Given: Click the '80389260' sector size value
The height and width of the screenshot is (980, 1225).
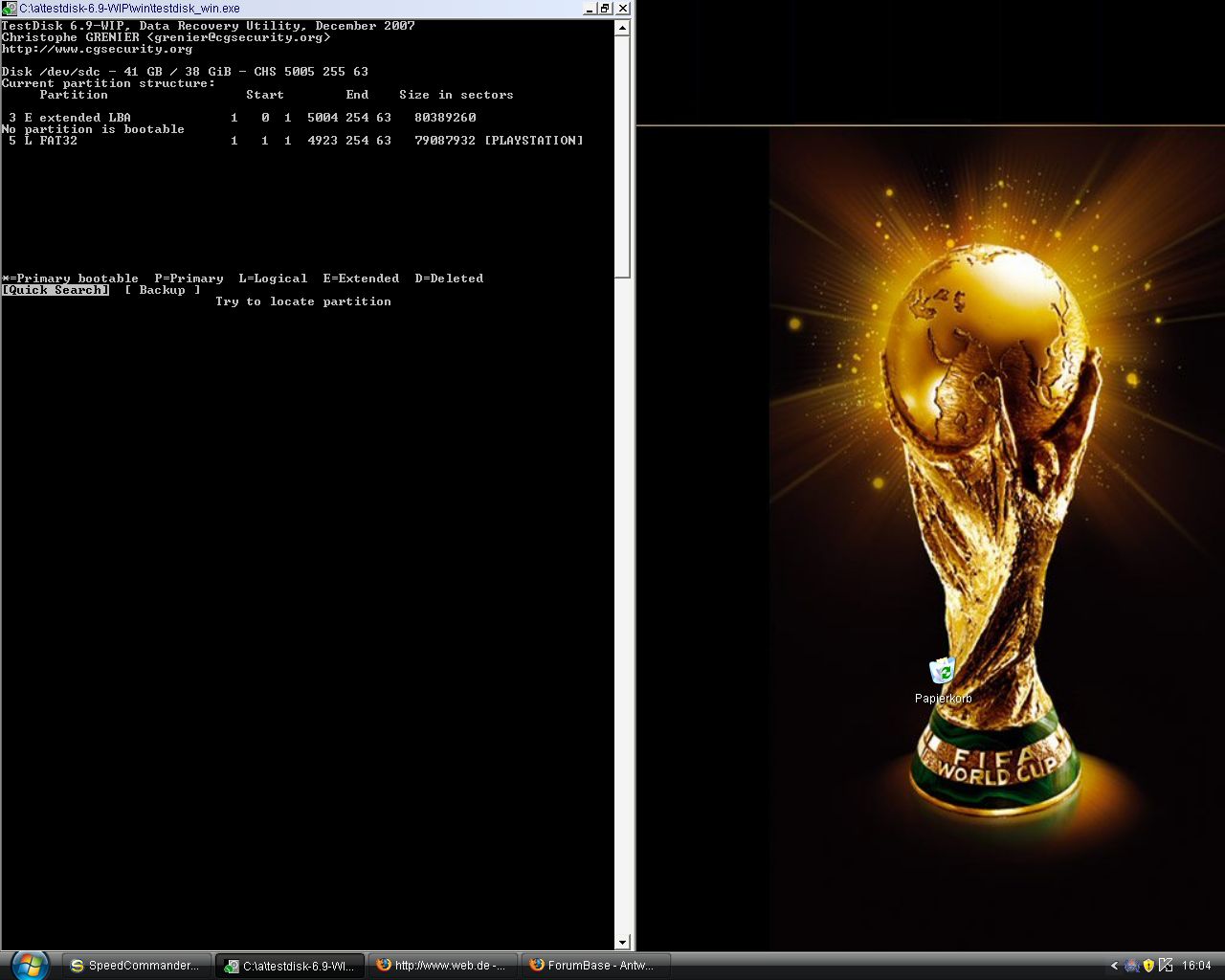Looking at the screenshot, I should [445, 118].
